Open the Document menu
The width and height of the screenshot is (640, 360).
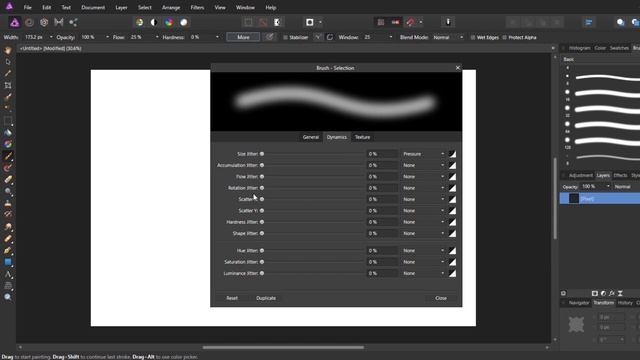click(93, 7)
